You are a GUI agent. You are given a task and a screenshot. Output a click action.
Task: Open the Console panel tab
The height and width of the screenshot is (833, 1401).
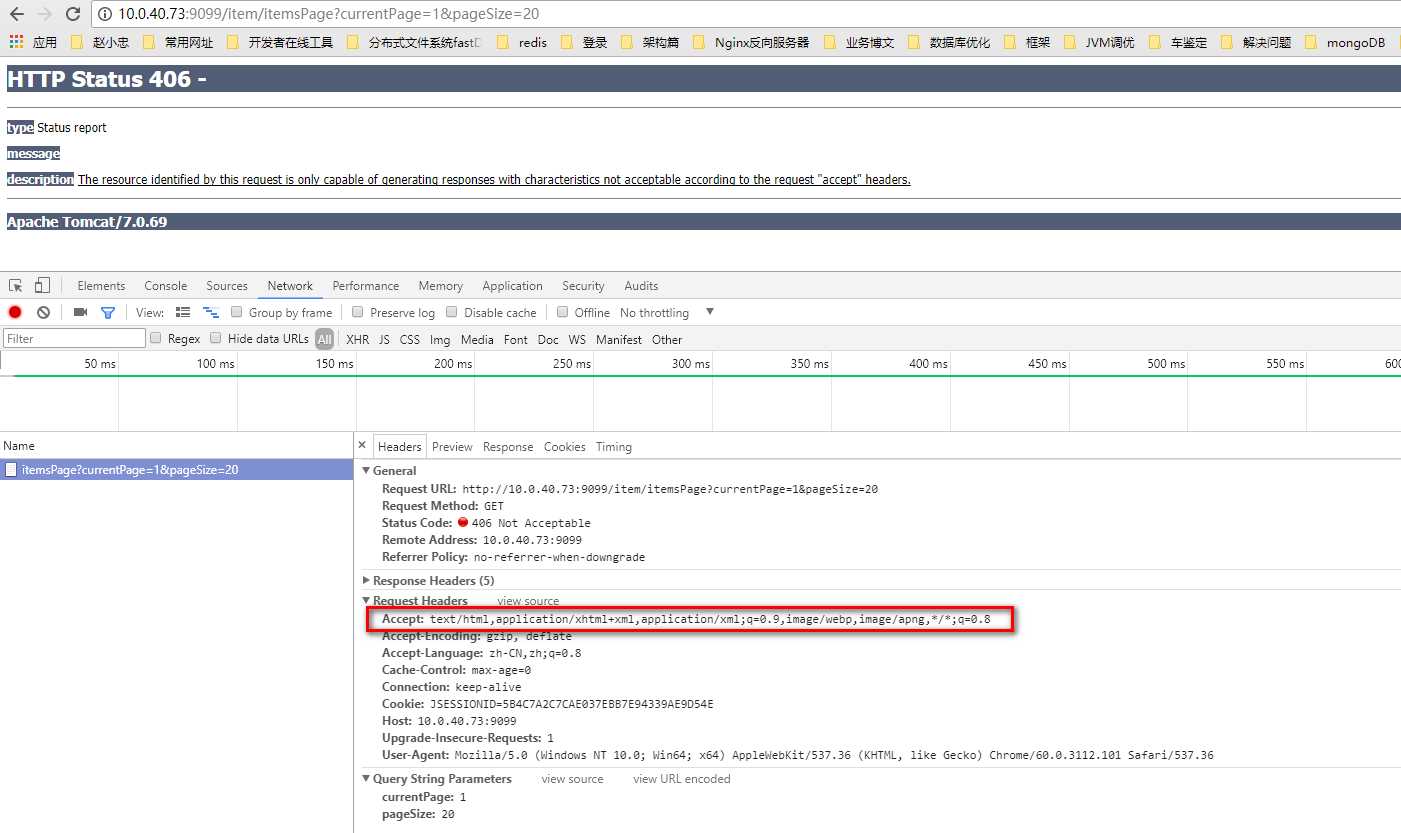[x=166, y=285]
